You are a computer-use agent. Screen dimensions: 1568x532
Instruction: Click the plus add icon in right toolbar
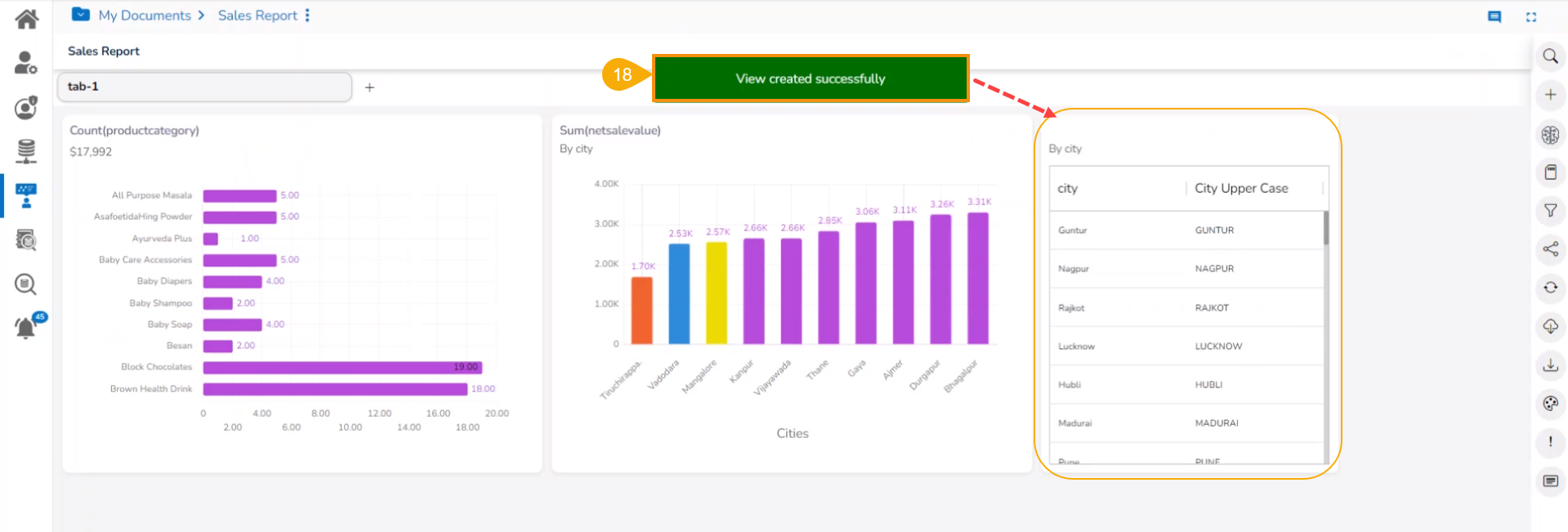[1550, 95]
